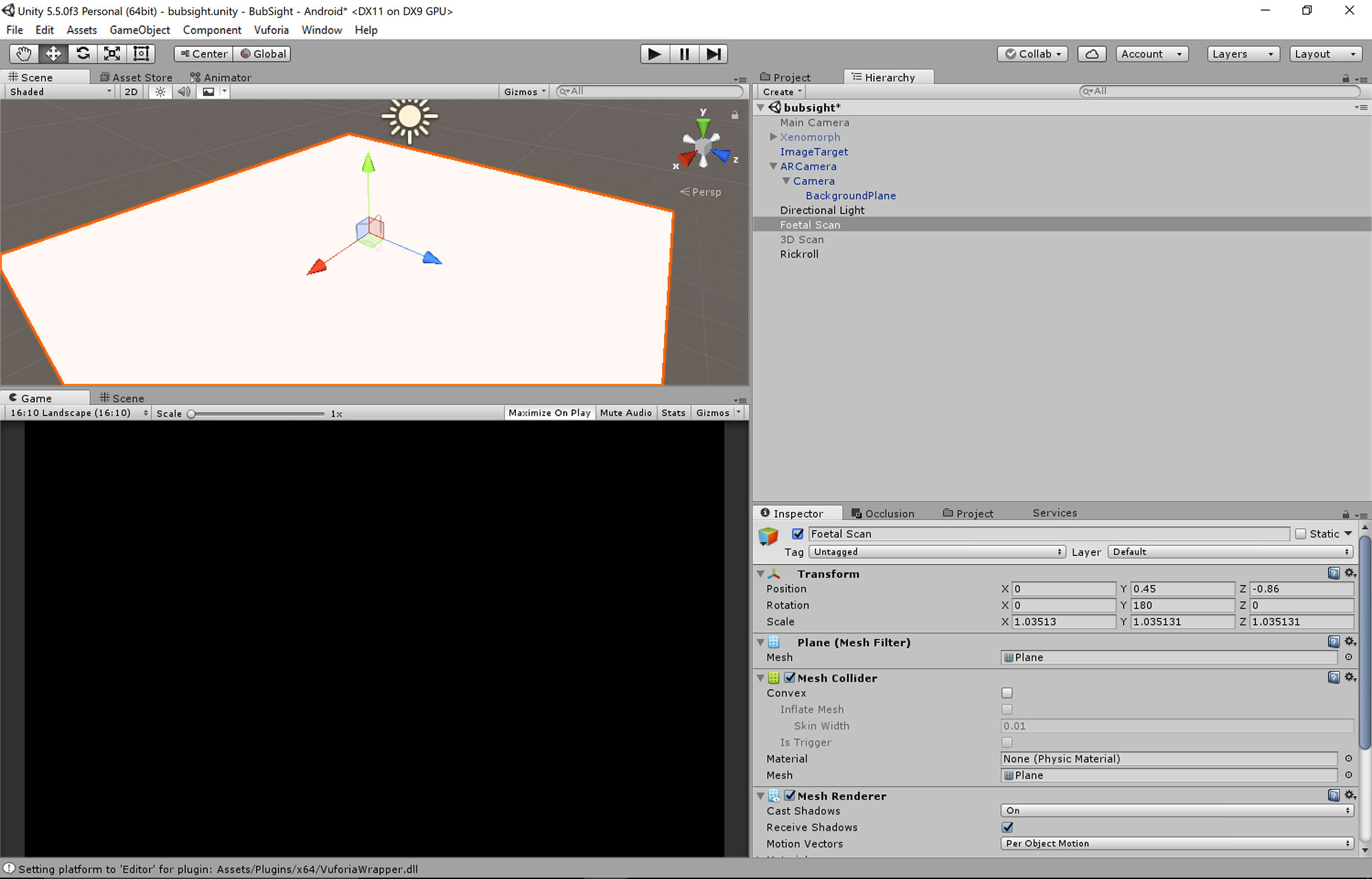Open the Cast Shadows dropdown
The height and width of the screenshot is (879, 1372).
[1176, 810]
